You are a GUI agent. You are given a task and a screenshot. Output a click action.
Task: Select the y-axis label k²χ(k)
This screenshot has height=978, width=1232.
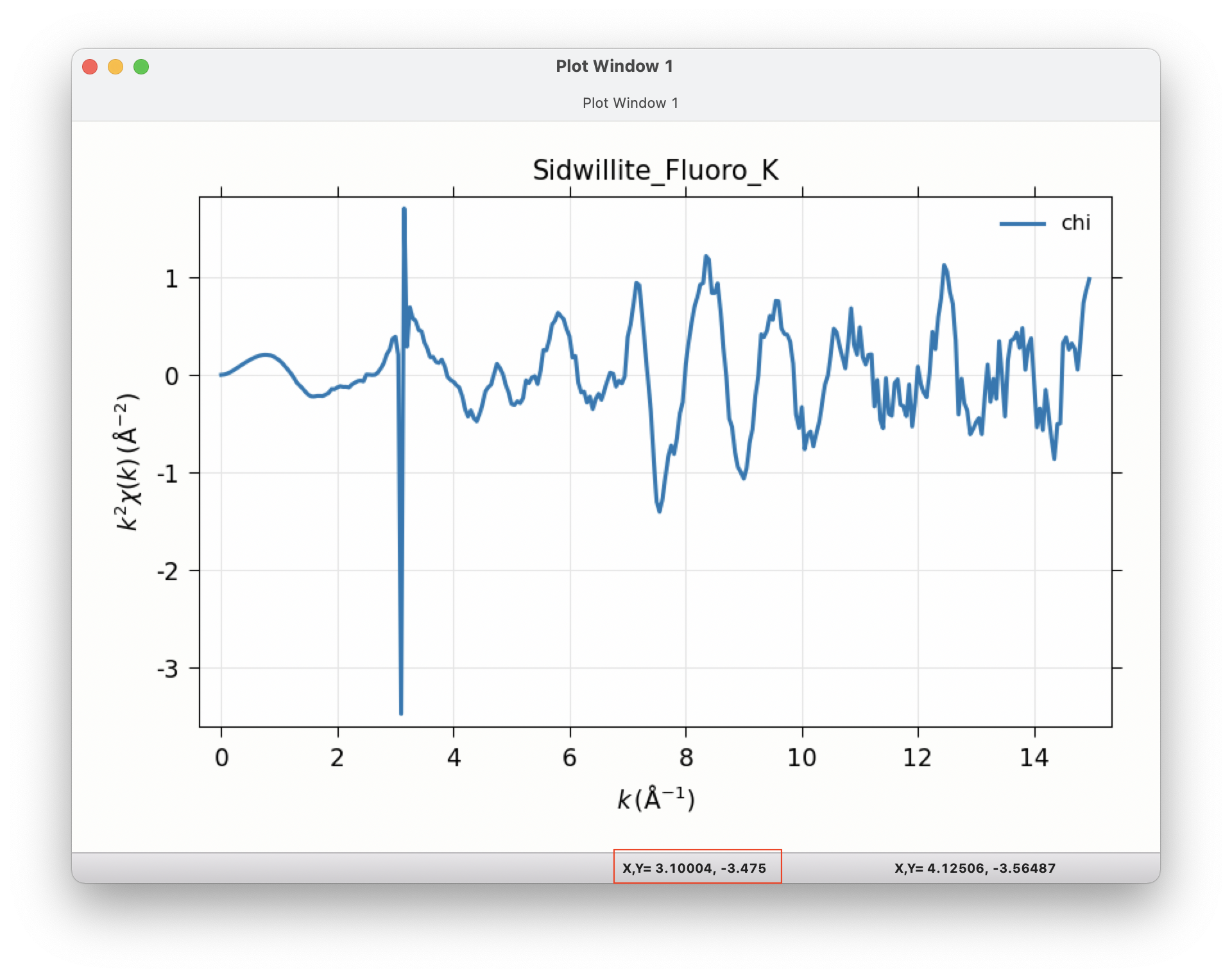click(x=126, y=461)
